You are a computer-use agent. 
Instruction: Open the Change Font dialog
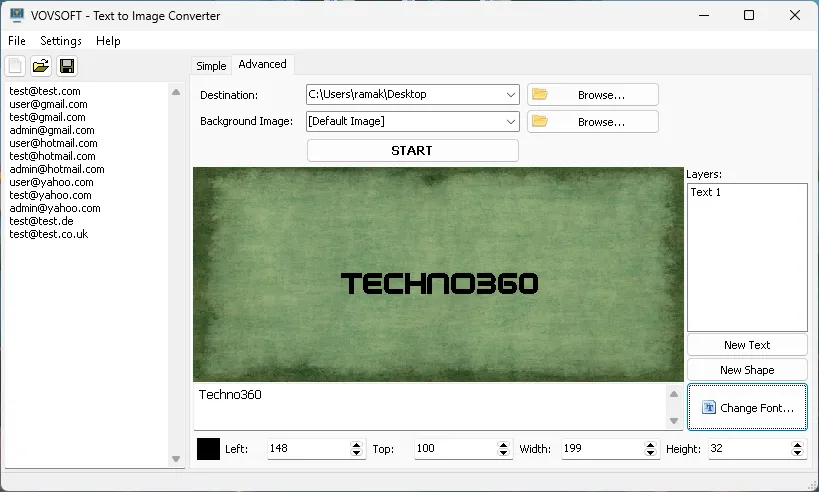point(747,408)
